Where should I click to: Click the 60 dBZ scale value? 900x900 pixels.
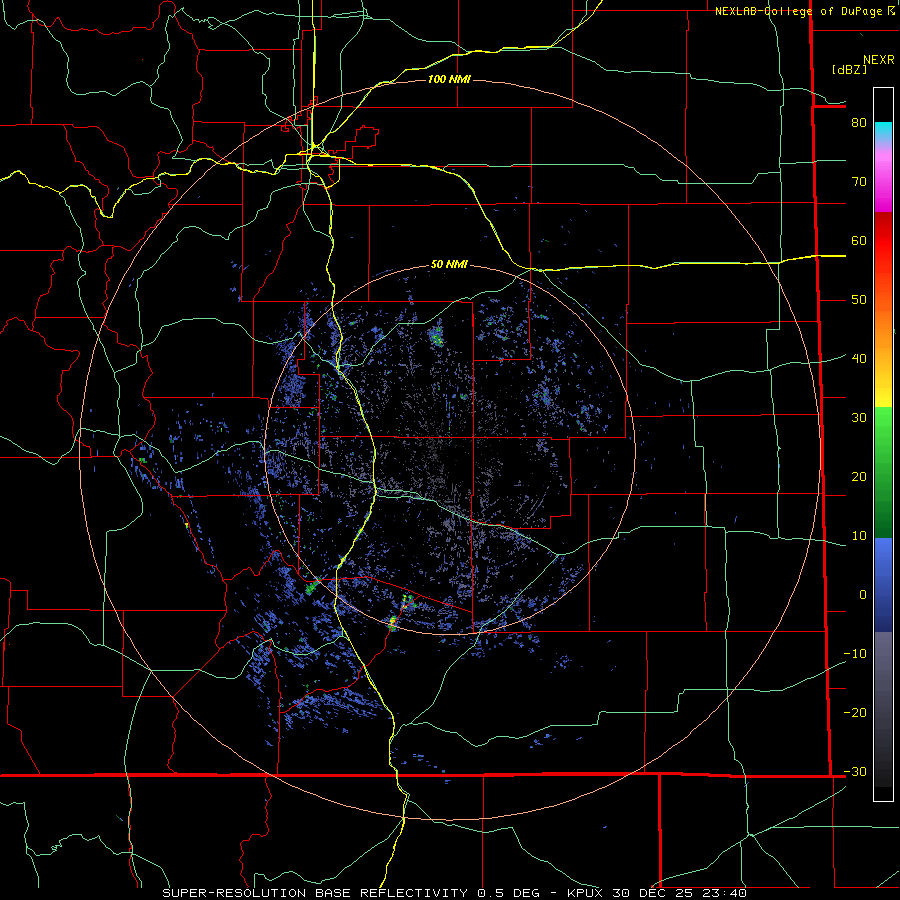[859, 240]
